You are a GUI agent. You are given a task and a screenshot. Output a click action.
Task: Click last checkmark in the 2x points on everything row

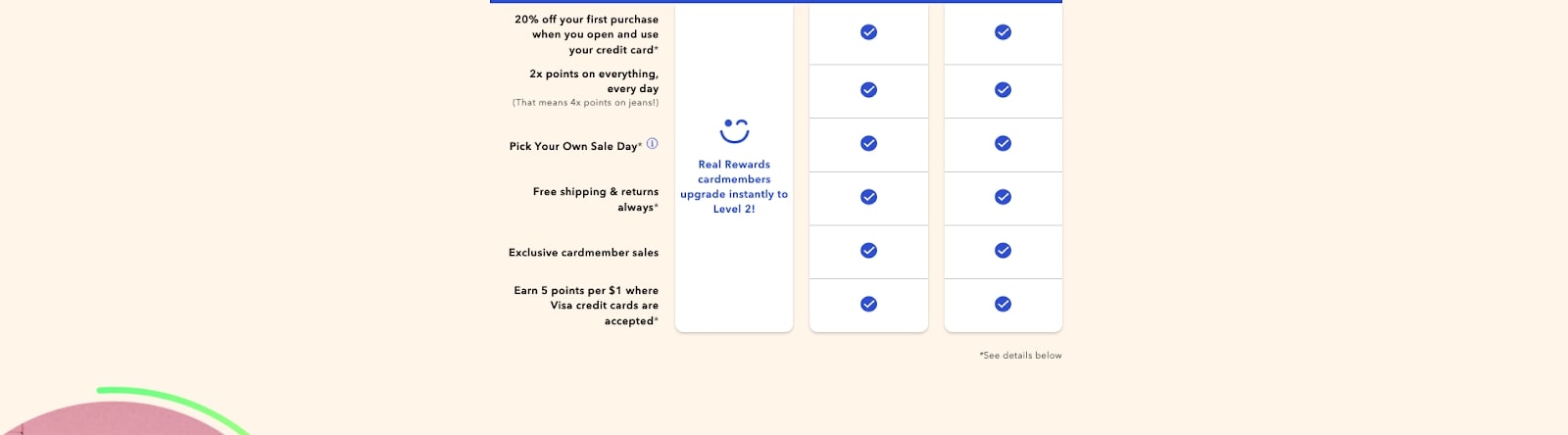click(x=1003, y=90)
